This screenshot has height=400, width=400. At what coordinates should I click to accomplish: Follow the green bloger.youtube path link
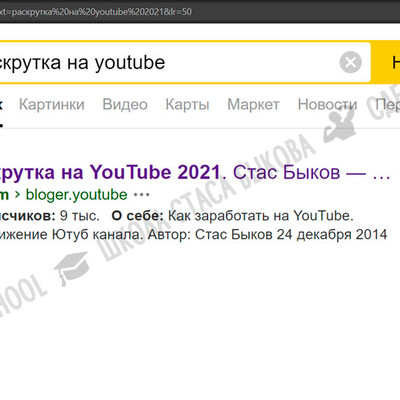pos(77,195)
